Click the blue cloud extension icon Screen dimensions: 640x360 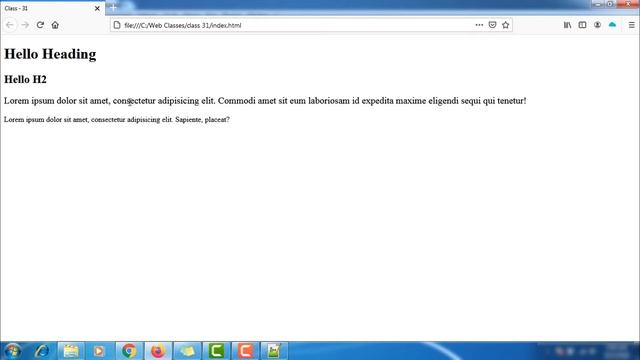point(612,25)
